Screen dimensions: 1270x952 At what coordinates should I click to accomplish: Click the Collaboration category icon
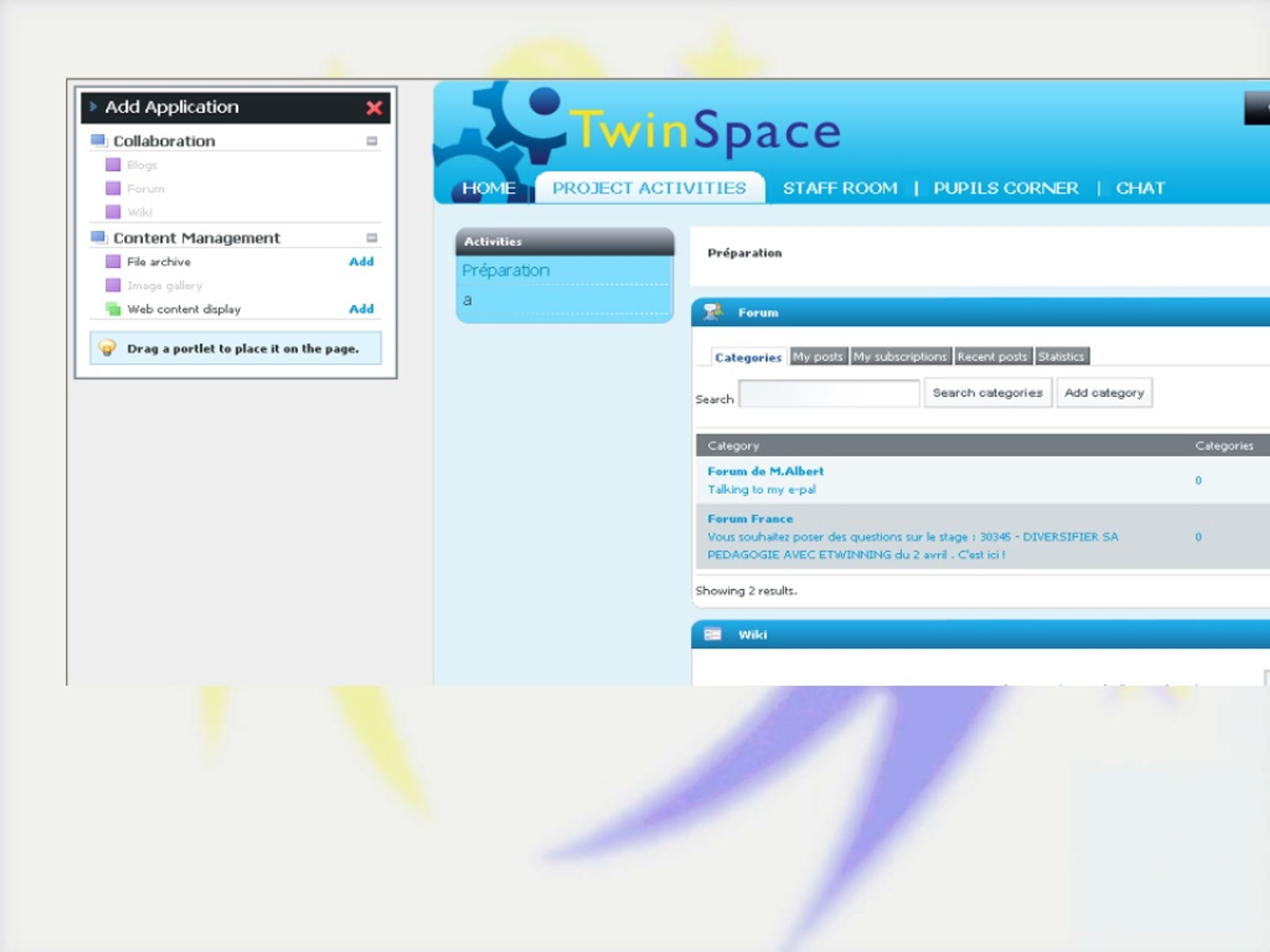(x=99, y=141)
